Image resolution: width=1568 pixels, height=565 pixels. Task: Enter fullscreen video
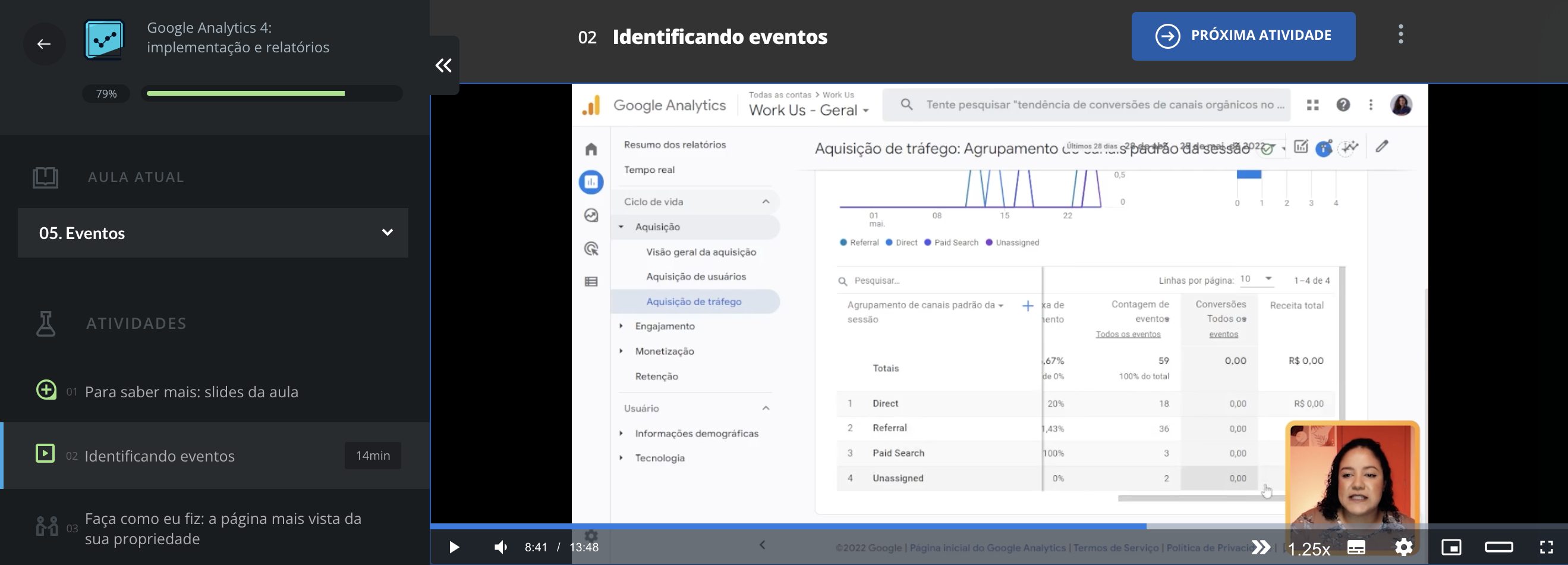pos(1546,547)
